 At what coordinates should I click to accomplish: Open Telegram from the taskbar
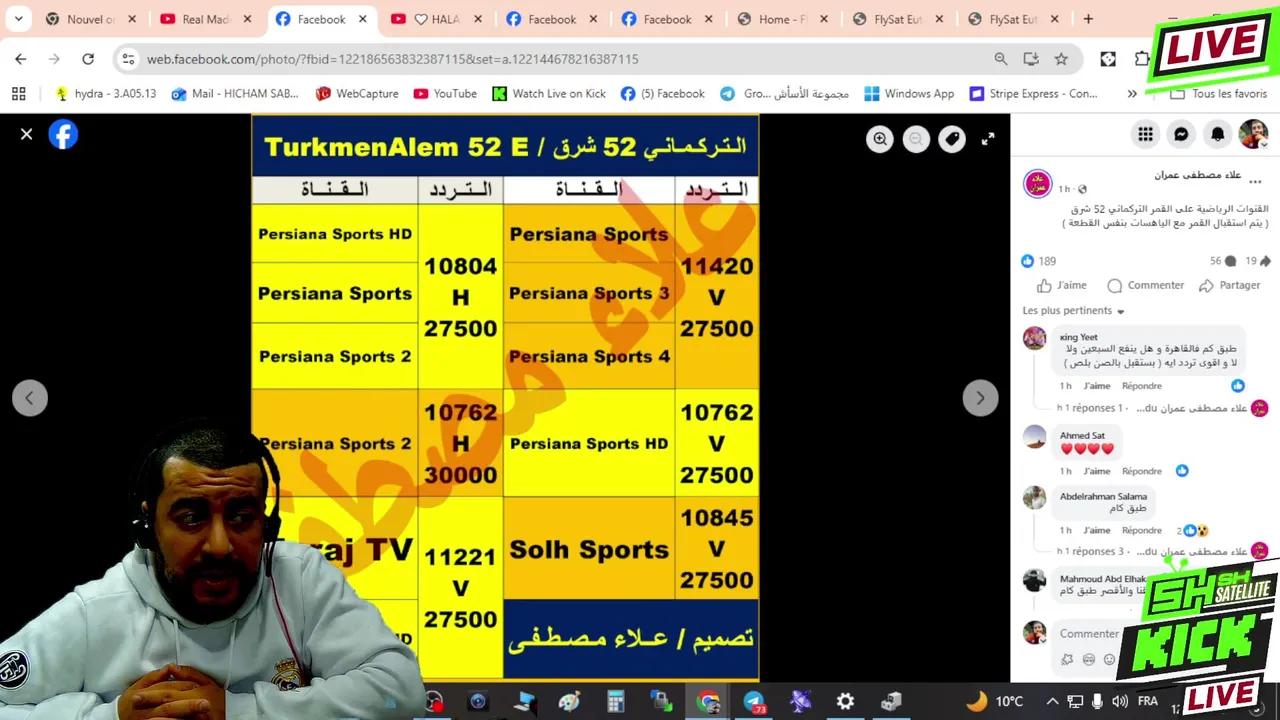click(754, 702)
